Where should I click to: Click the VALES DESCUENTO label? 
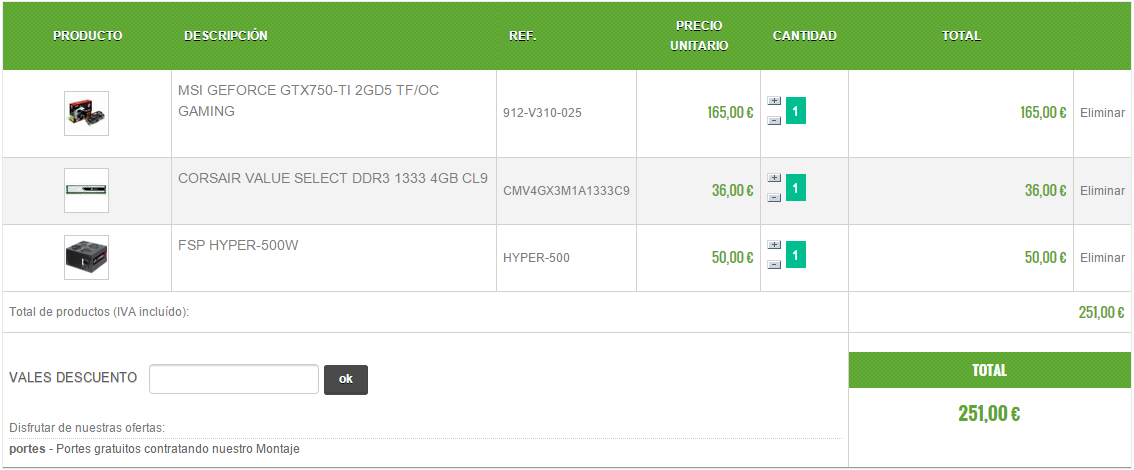click(73, 377)
